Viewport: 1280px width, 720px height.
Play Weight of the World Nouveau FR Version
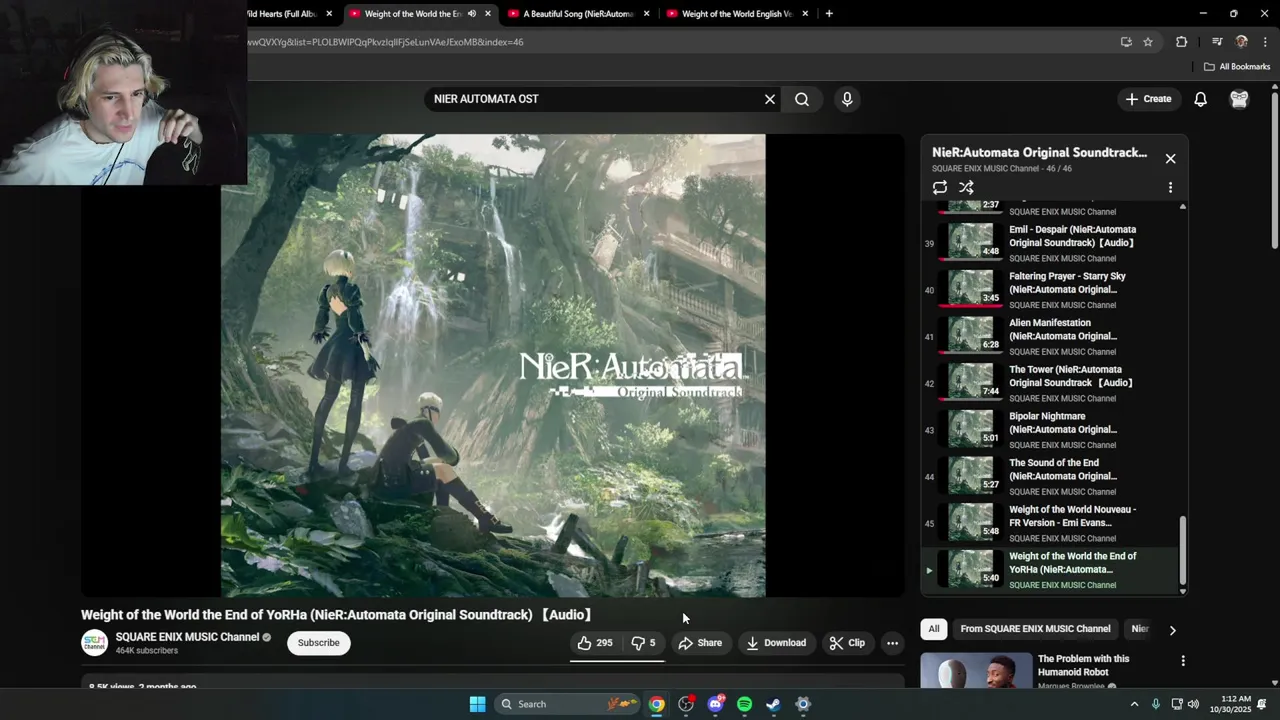1050,523
